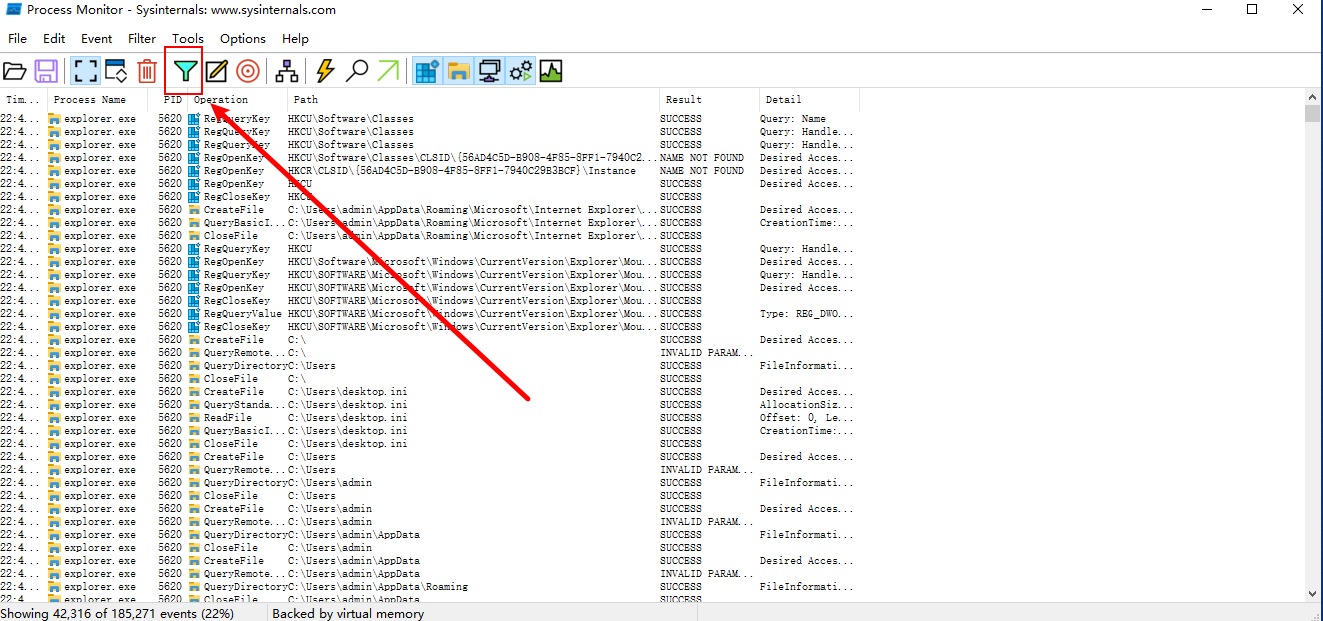Toggle Autoscroll in the toolbar
The image size is (1323, 621).
tap(115, 71)
